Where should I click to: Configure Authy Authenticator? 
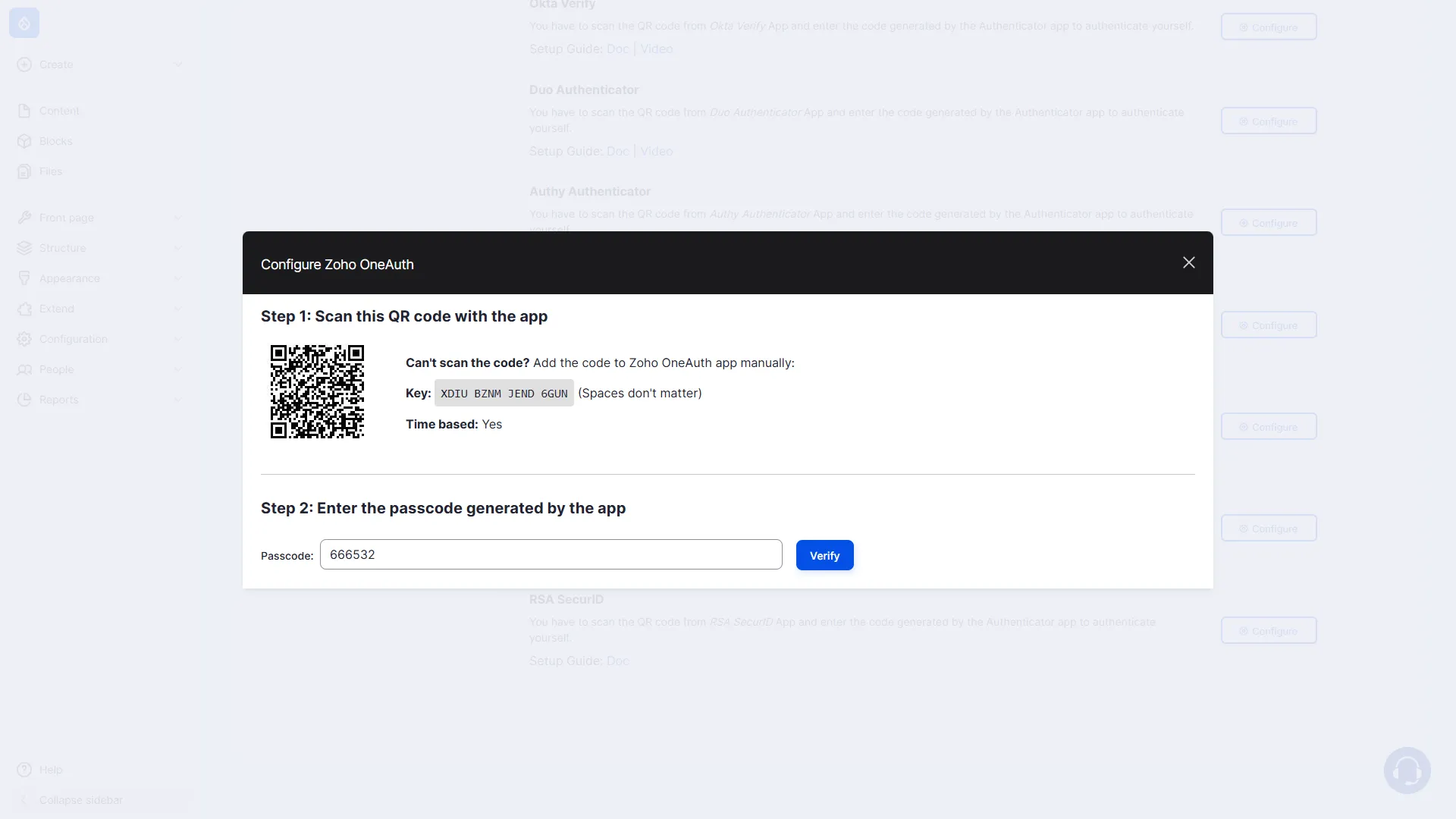coord(1268,223)
